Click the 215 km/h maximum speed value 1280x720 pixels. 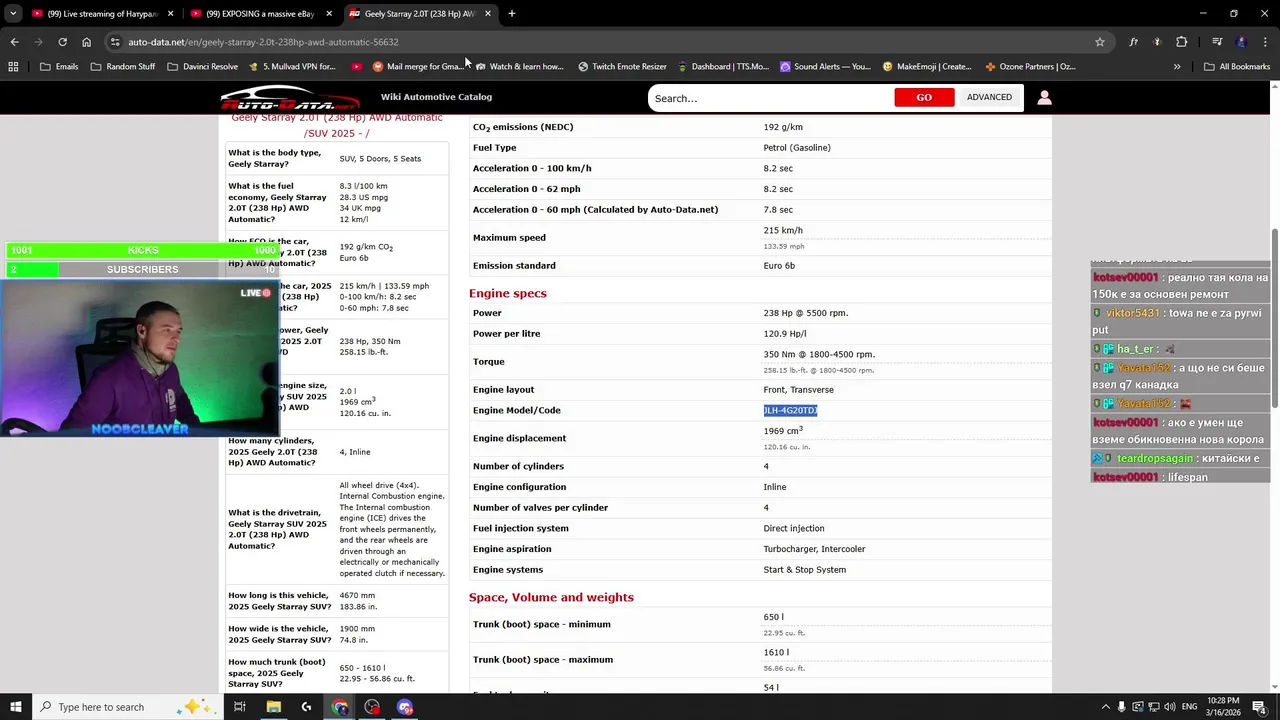click(x=783, y=231)
